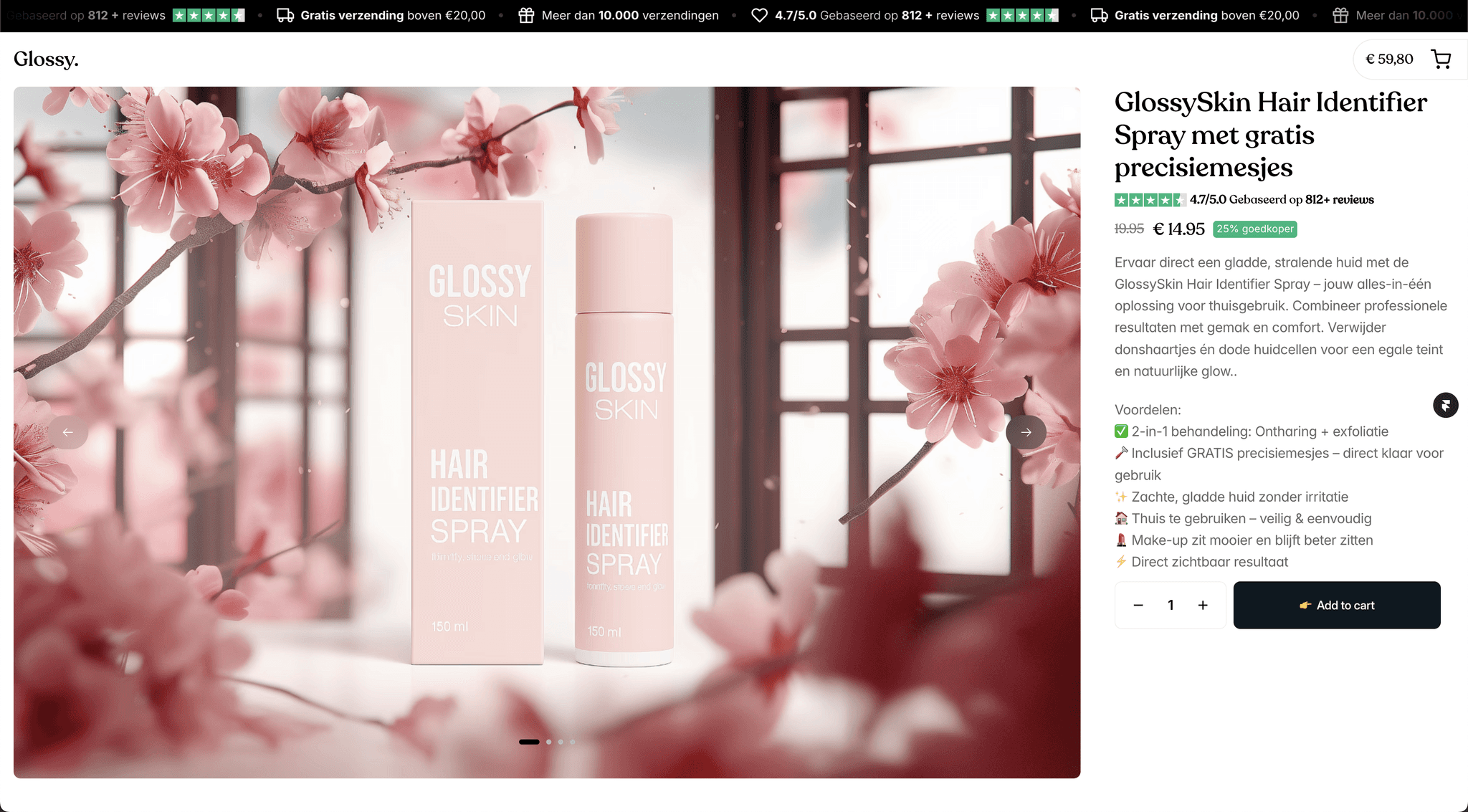Select the second carousel dot
Image resolution: width=1468 pixels, height=812 pixels.
[x=549, y=742]
